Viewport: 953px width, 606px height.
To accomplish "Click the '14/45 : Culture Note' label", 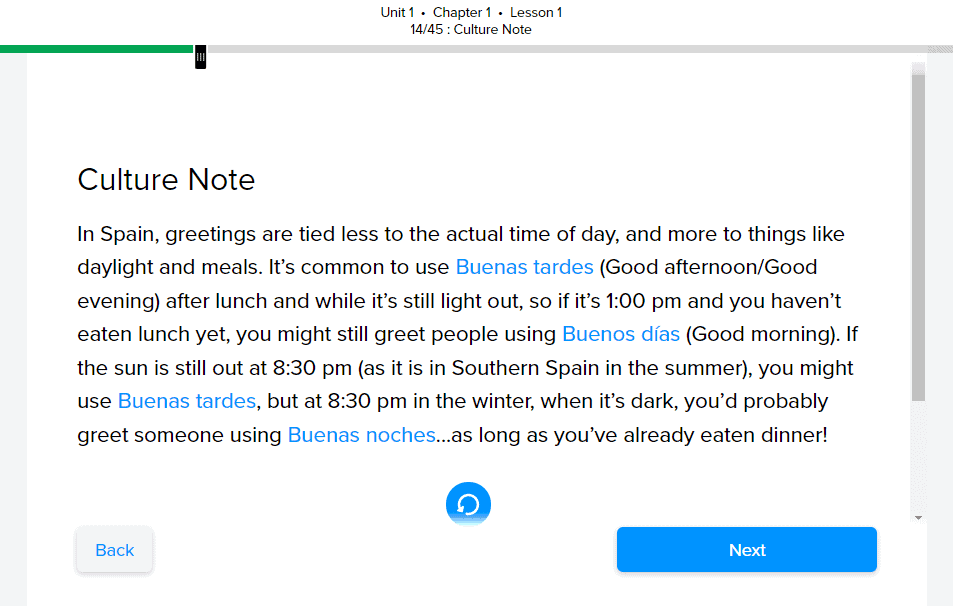I will [471, 30].
